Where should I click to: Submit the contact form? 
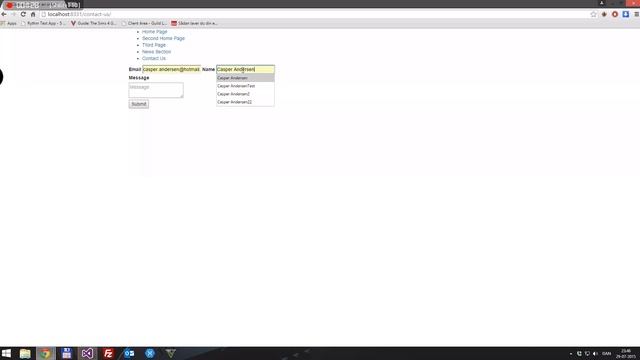pos(139,104)
